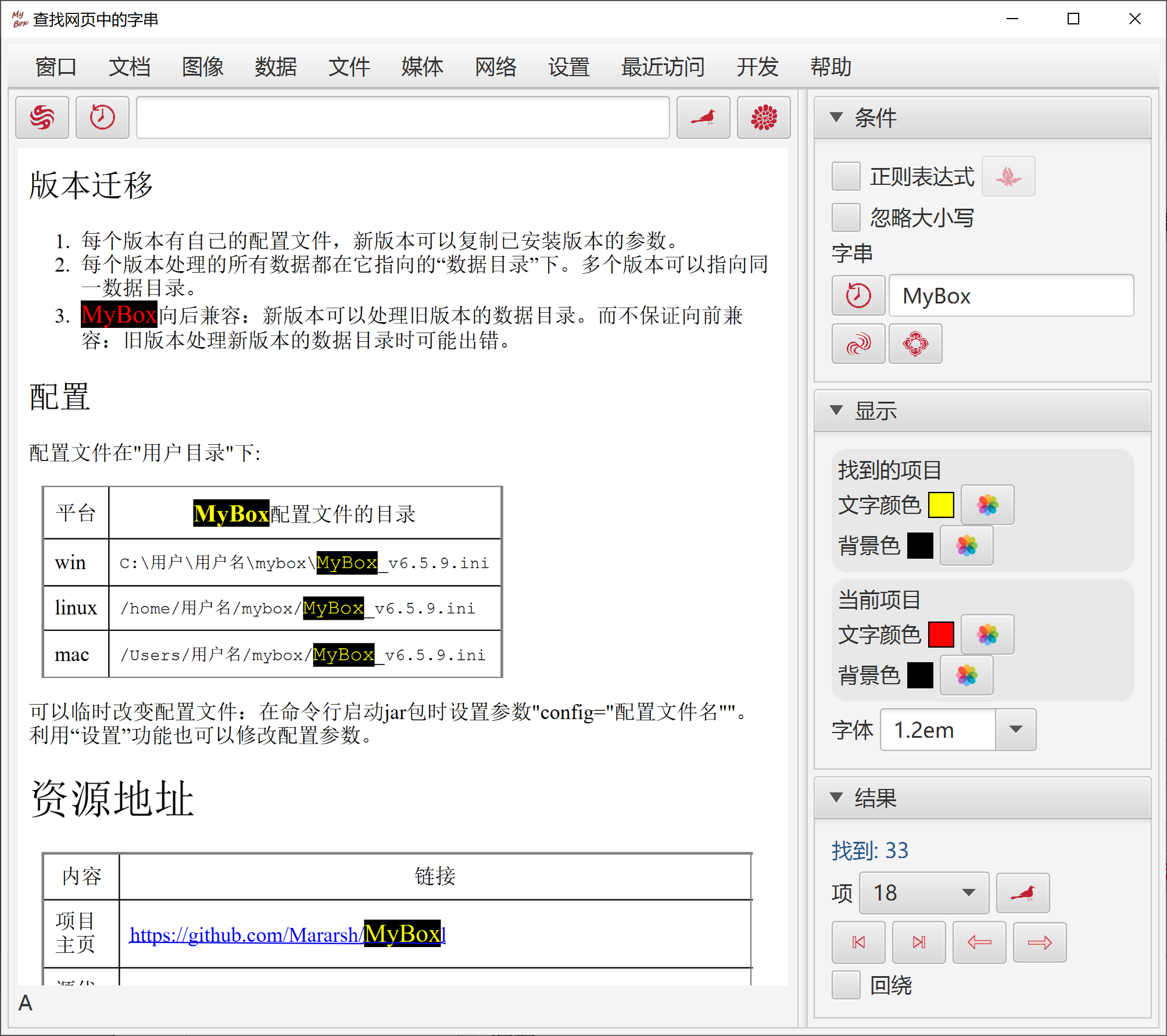Image resolution: width=1167 pixels, height=1036 pixels.
Task: Click the red swirl icon beside address bar
Action: click(x=42, y=117)
